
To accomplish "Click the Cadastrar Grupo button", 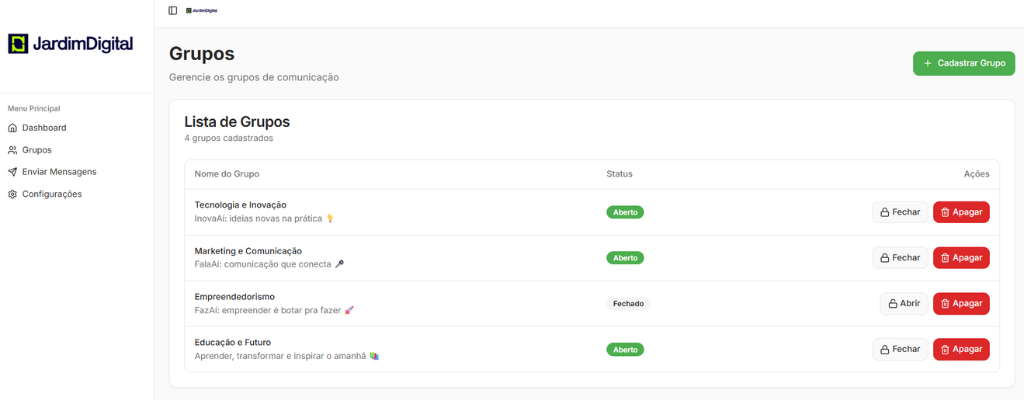I will [x=963, y=63].
